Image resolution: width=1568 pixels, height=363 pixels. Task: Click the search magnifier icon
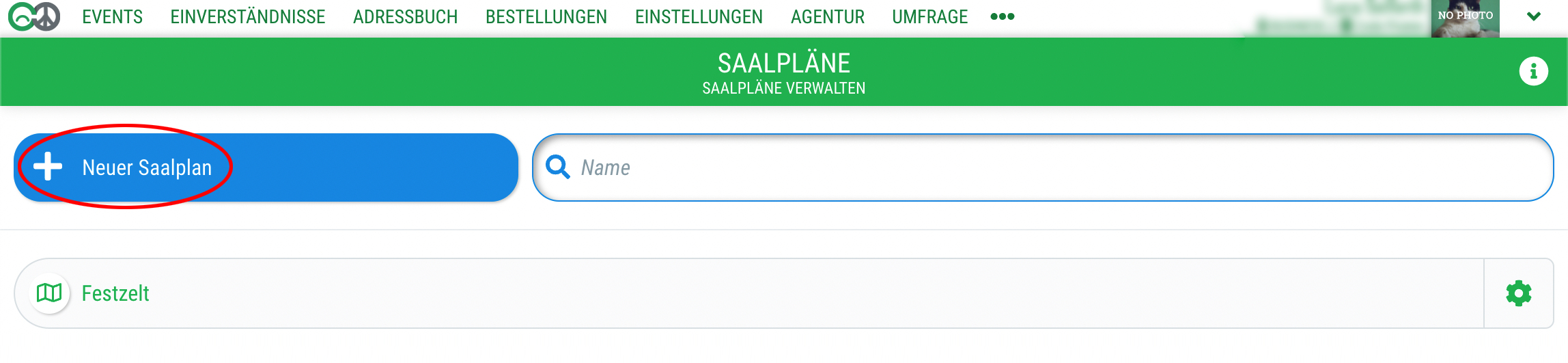pos(558,167)
